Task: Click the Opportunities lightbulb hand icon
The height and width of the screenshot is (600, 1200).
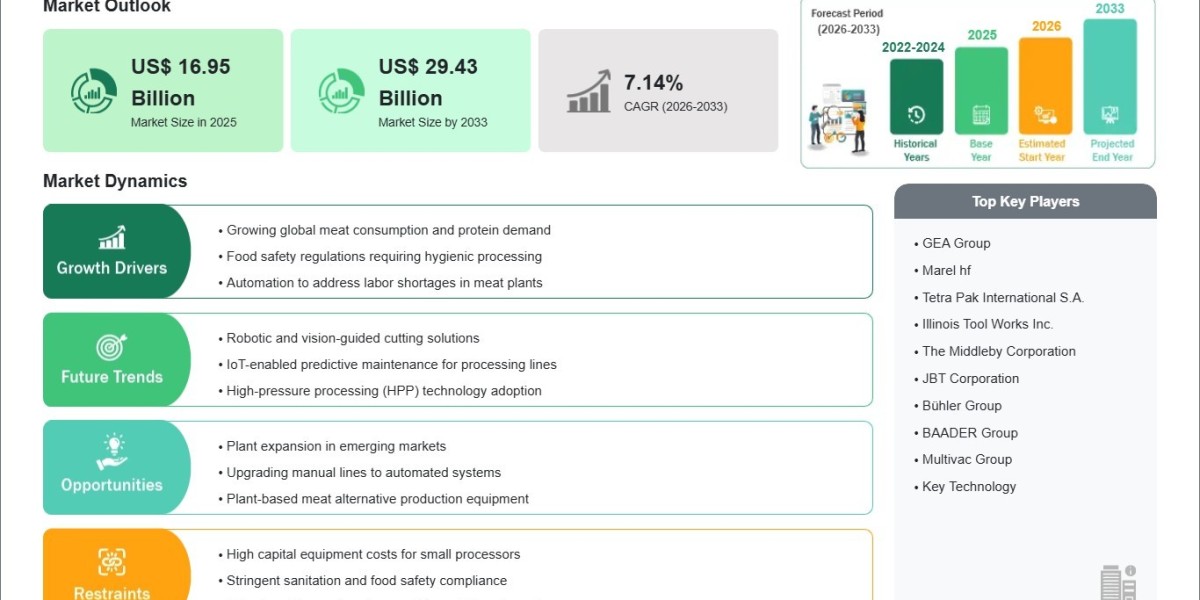Action: click(x=112, y=452)
